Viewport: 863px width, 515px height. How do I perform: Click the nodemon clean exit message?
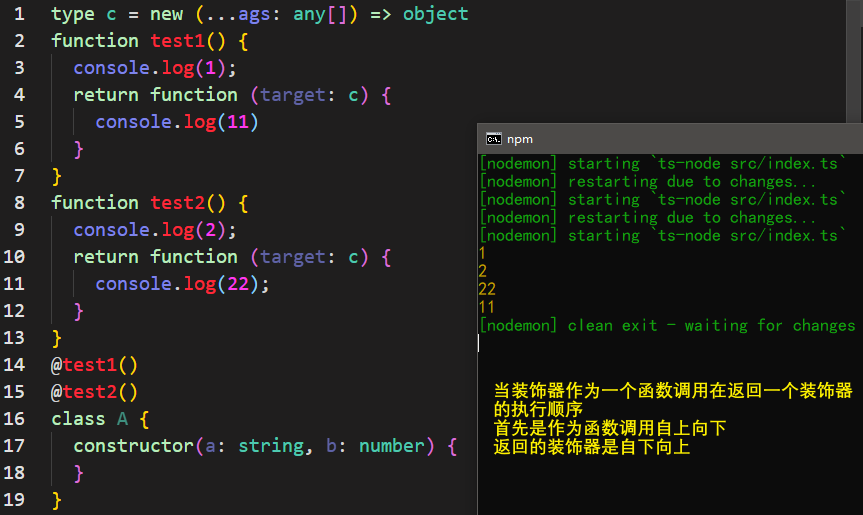tap(667, 325)
